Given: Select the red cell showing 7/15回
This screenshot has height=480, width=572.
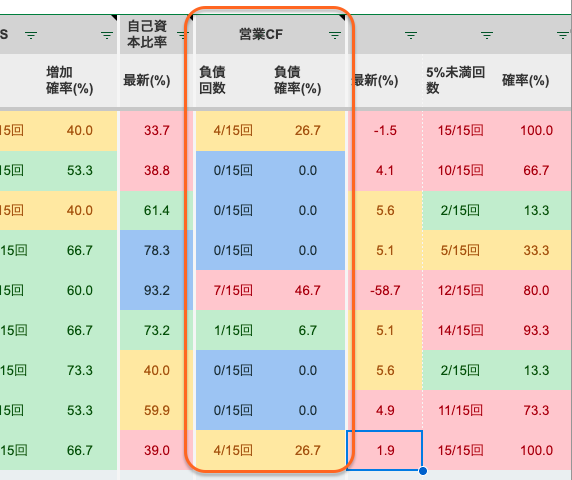Looking at the screenshot, I should pyautogui.click(x=233, y=290).
